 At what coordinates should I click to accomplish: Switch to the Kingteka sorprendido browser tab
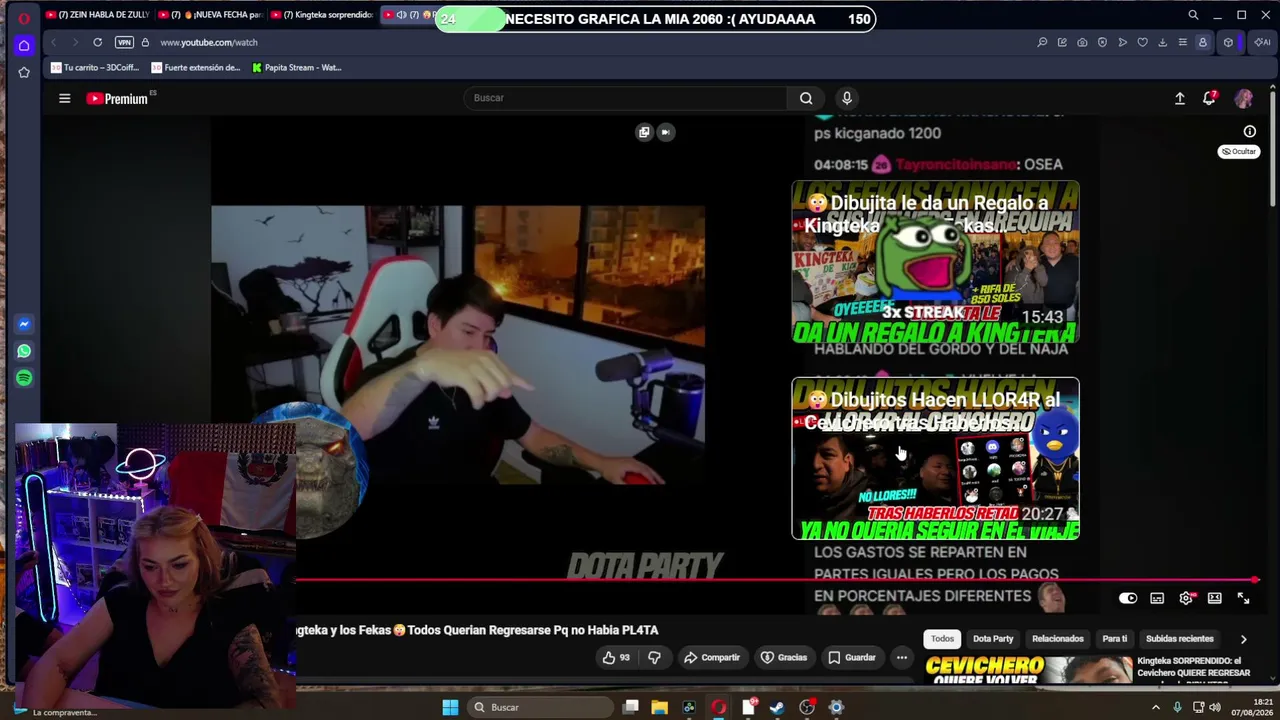[322, 15]
